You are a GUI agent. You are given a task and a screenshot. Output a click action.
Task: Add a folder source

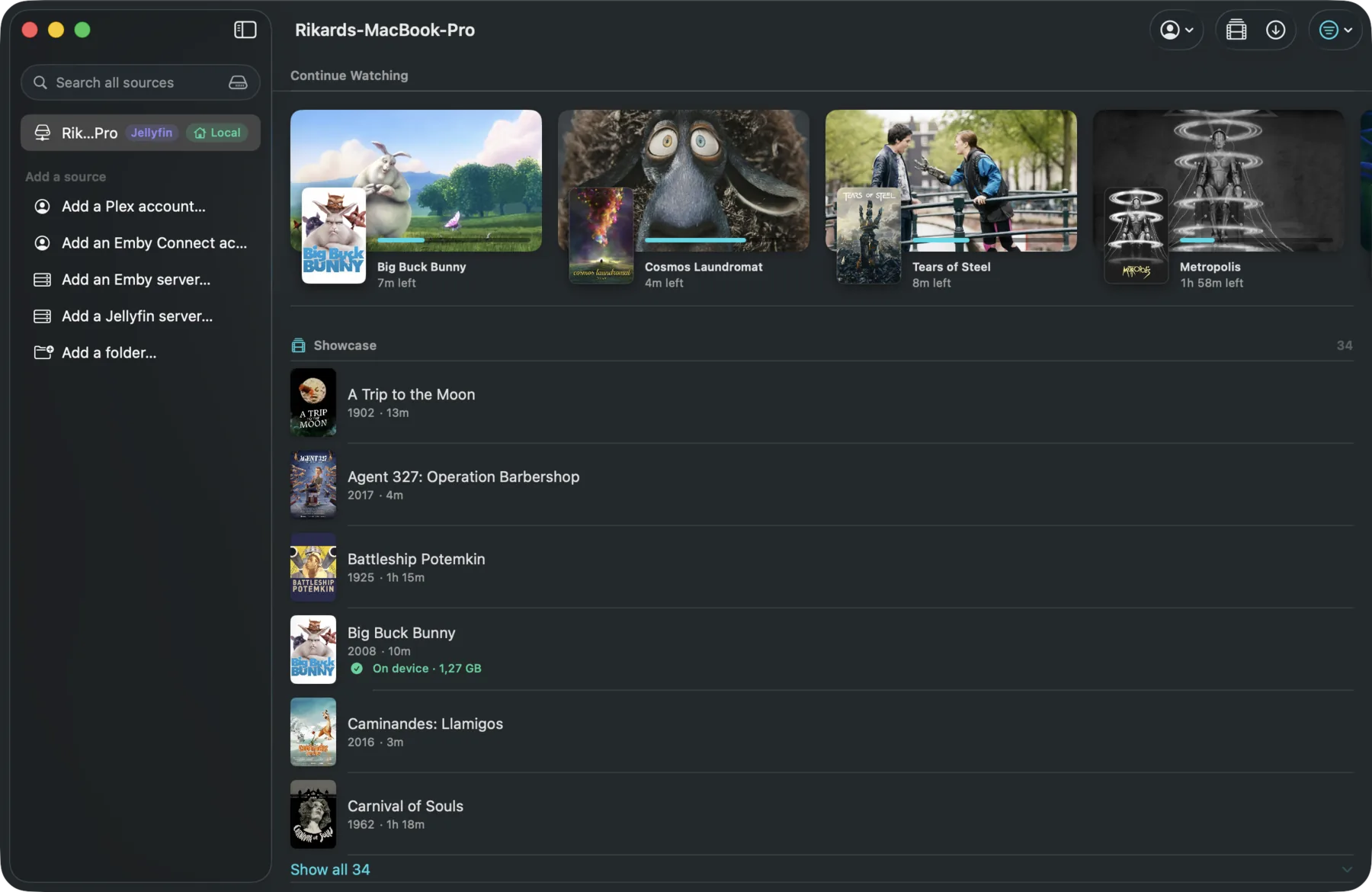(140, 353)
